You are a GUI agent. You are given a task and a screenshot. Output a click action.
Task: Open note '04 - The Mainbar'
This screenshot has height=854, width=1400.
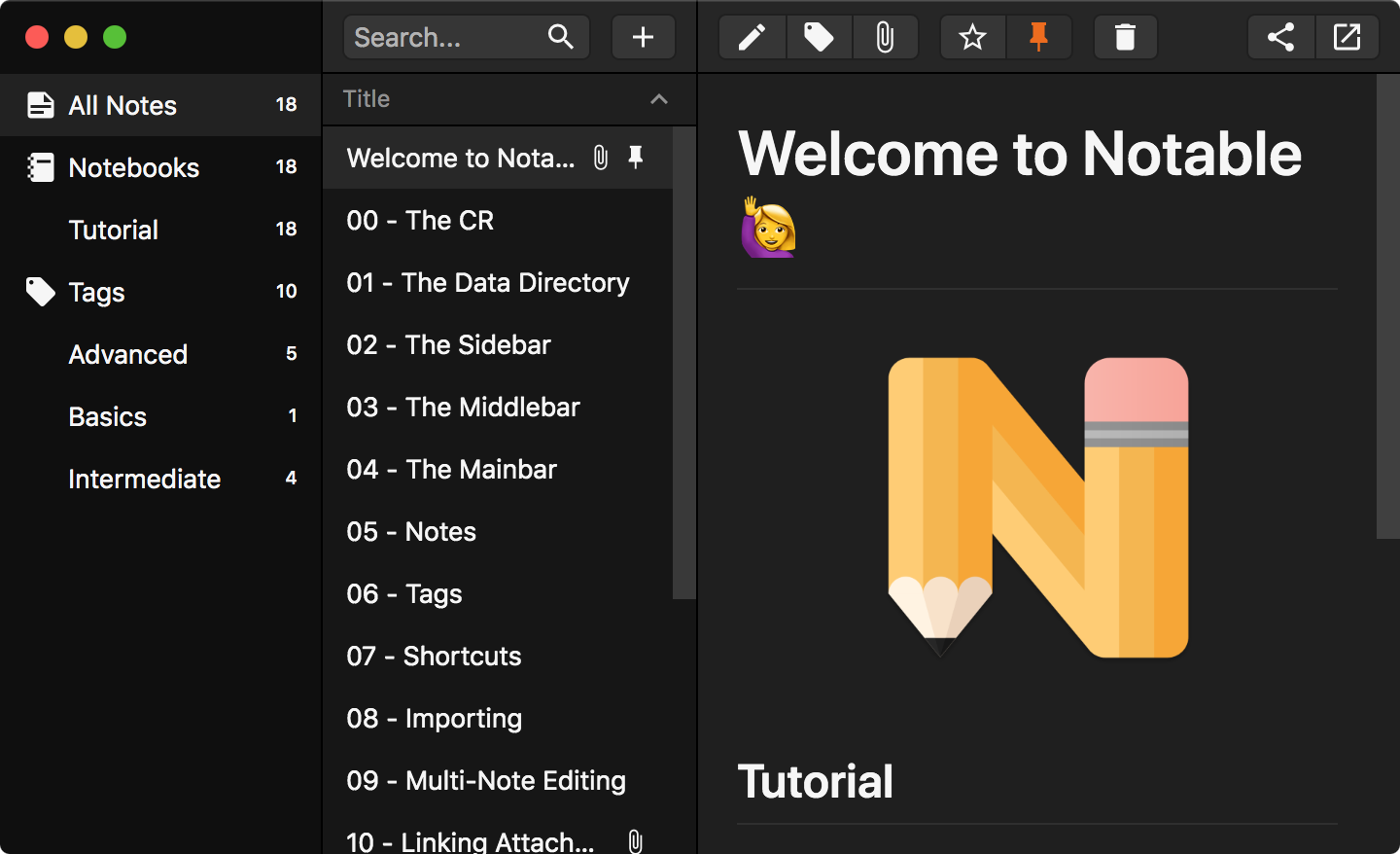tap(498, 469)
